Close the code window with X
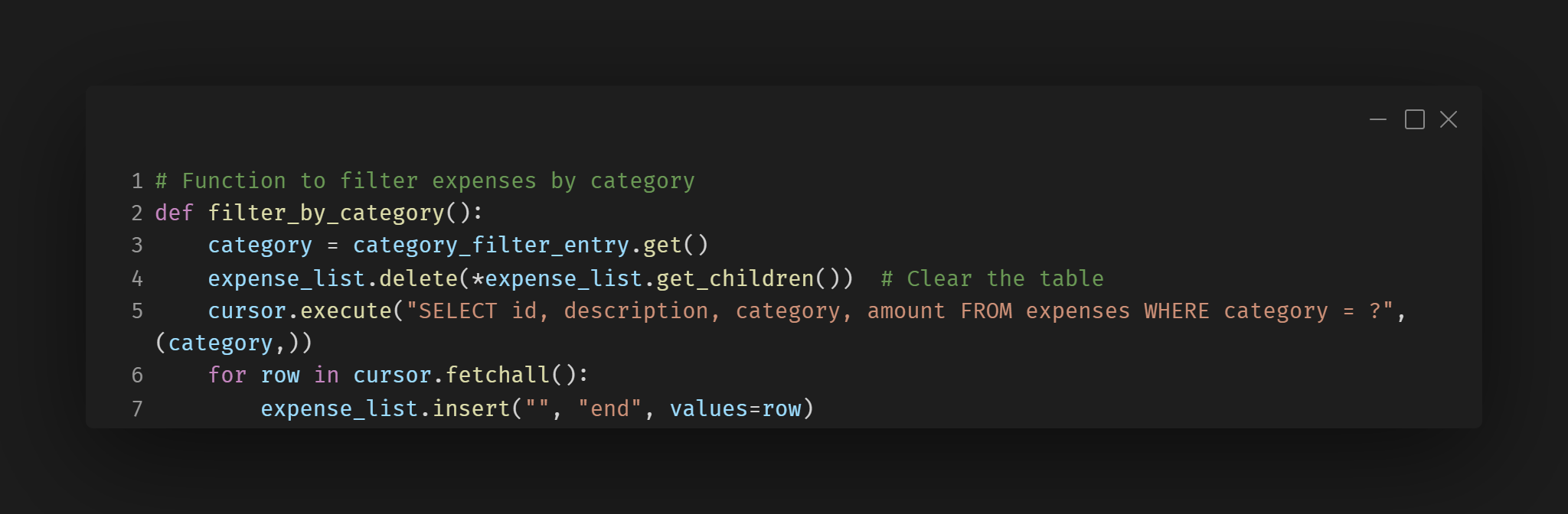Screen dimensions: 1568x514 (x=1449, y=120)
